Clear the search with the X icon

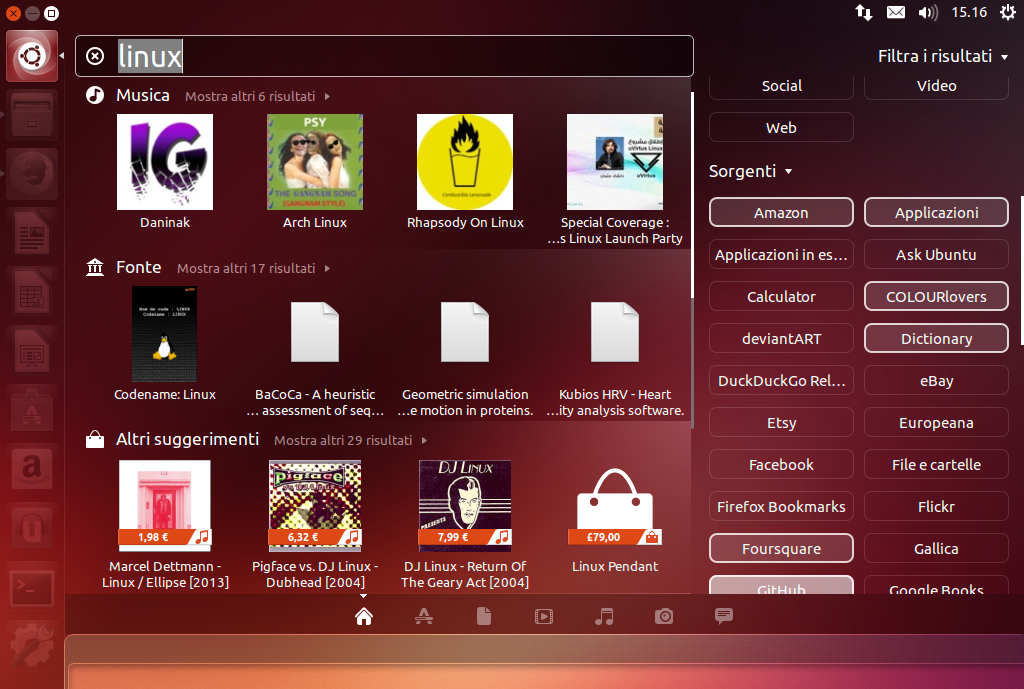pyautogui.click(x=95, y=56)
